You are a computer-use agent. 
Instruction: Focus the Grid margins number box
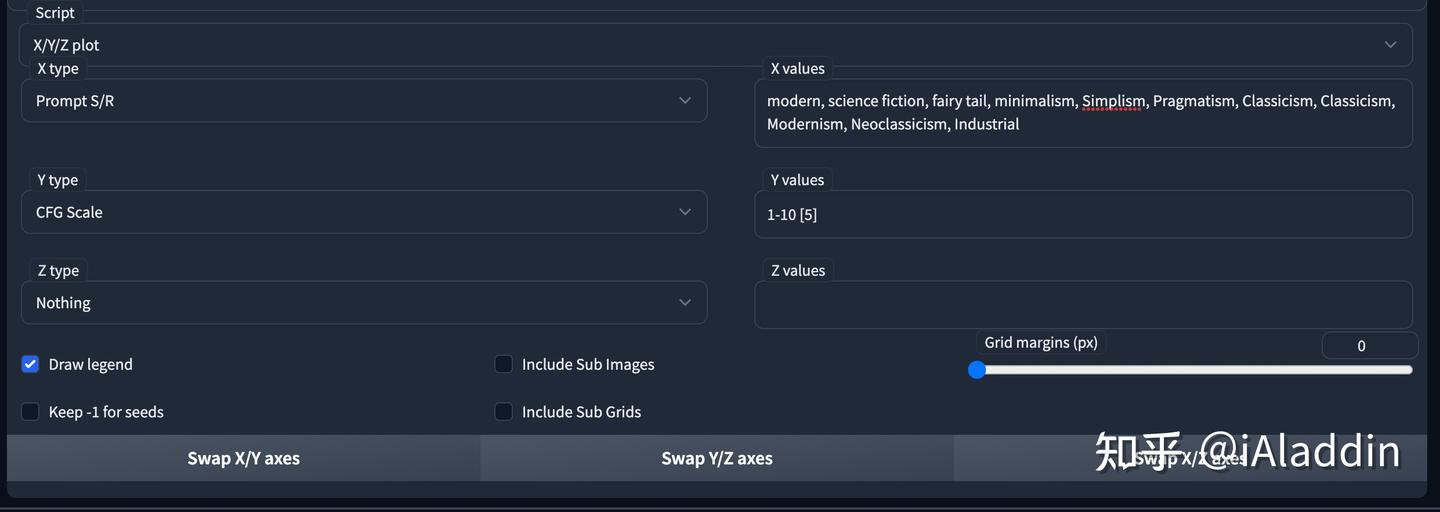coord(1368,346)
